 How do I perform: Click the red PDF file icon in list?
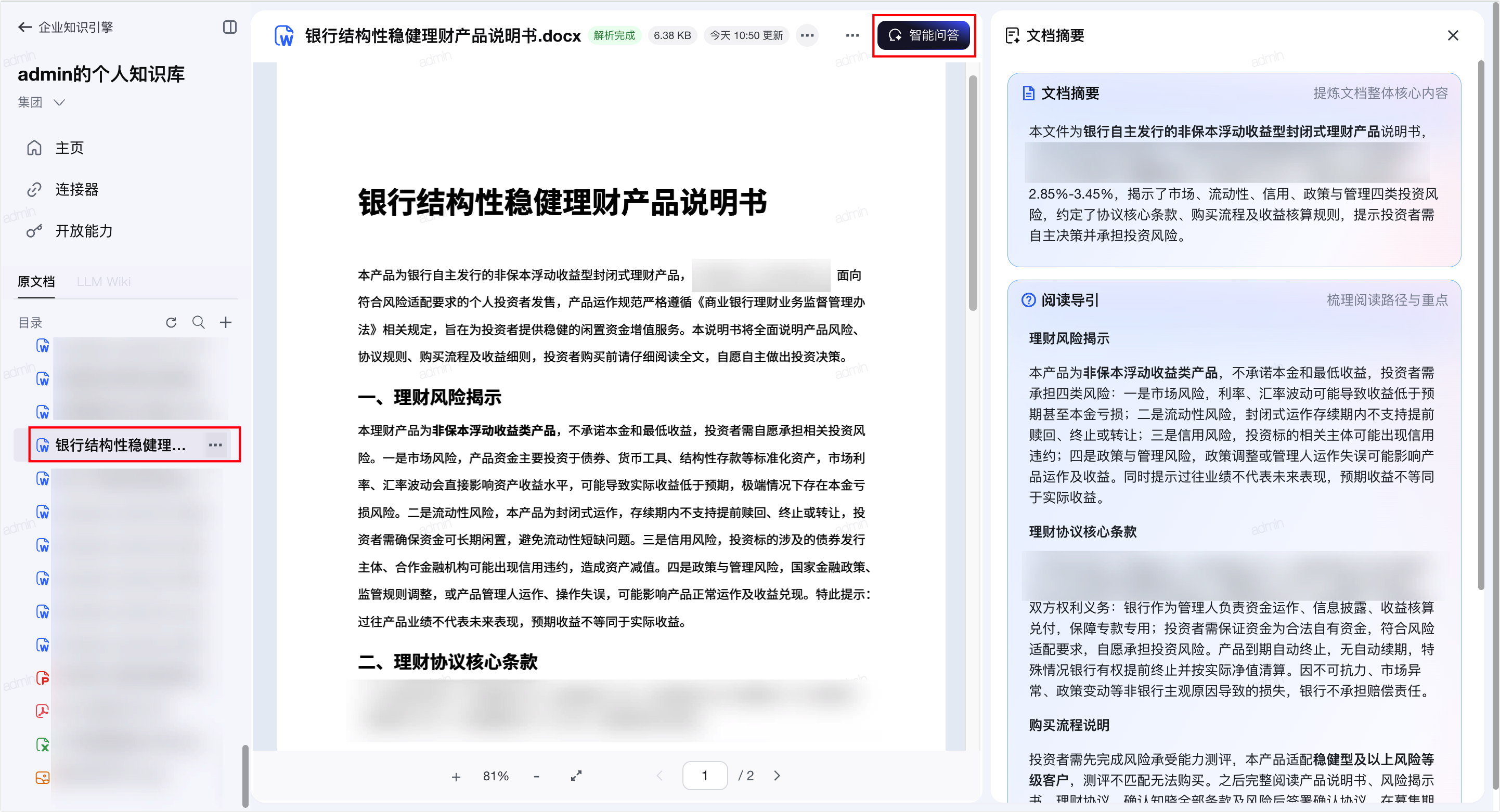coord(43,711)
